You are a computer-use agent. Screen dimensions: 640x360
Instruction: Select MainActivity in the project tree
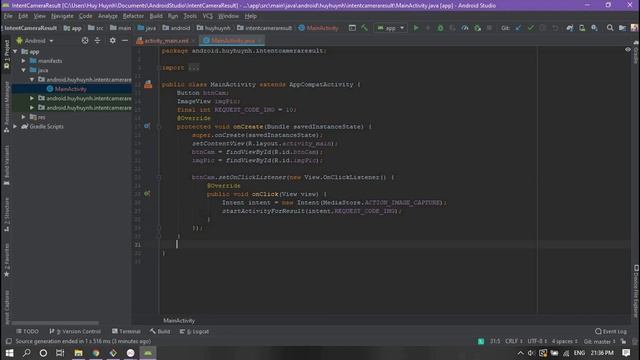coord(71,89)
